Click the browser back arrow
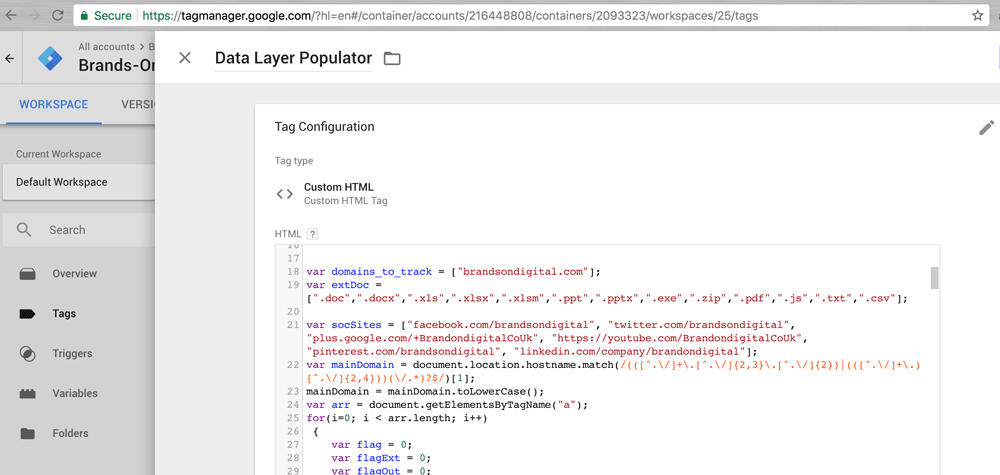The height and width of the screenshot is (475, 1000). pyautogui.click(x=11, y=15)
